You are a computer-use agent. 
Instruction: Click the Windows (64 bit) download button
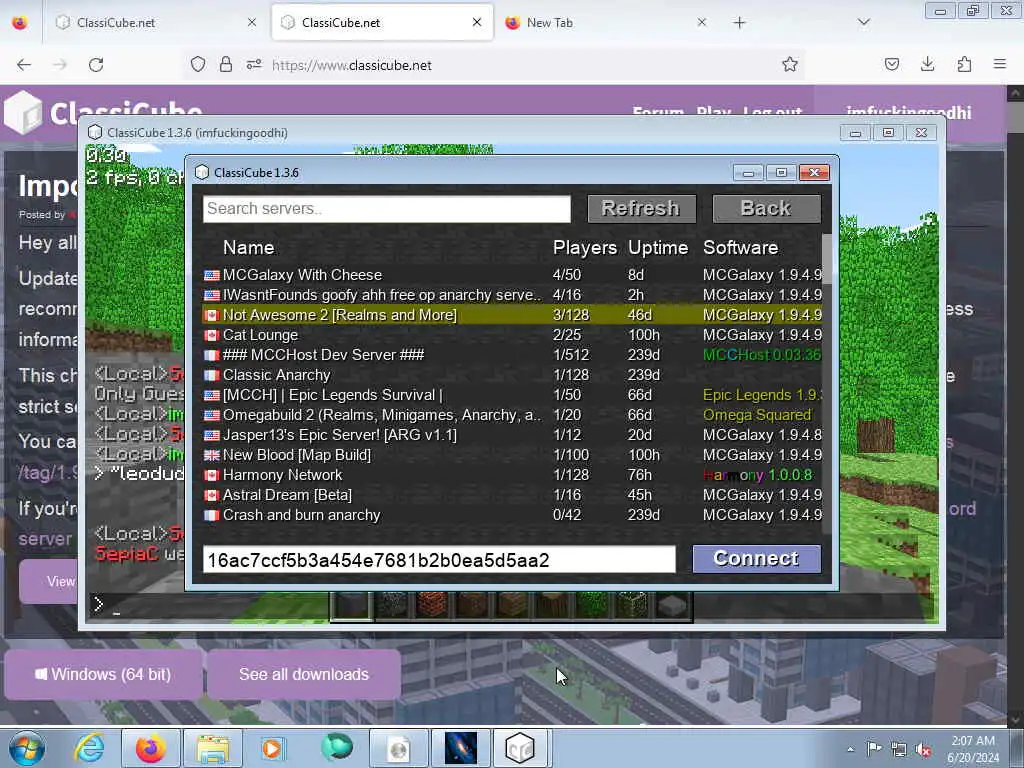click(x=103, y=675)
